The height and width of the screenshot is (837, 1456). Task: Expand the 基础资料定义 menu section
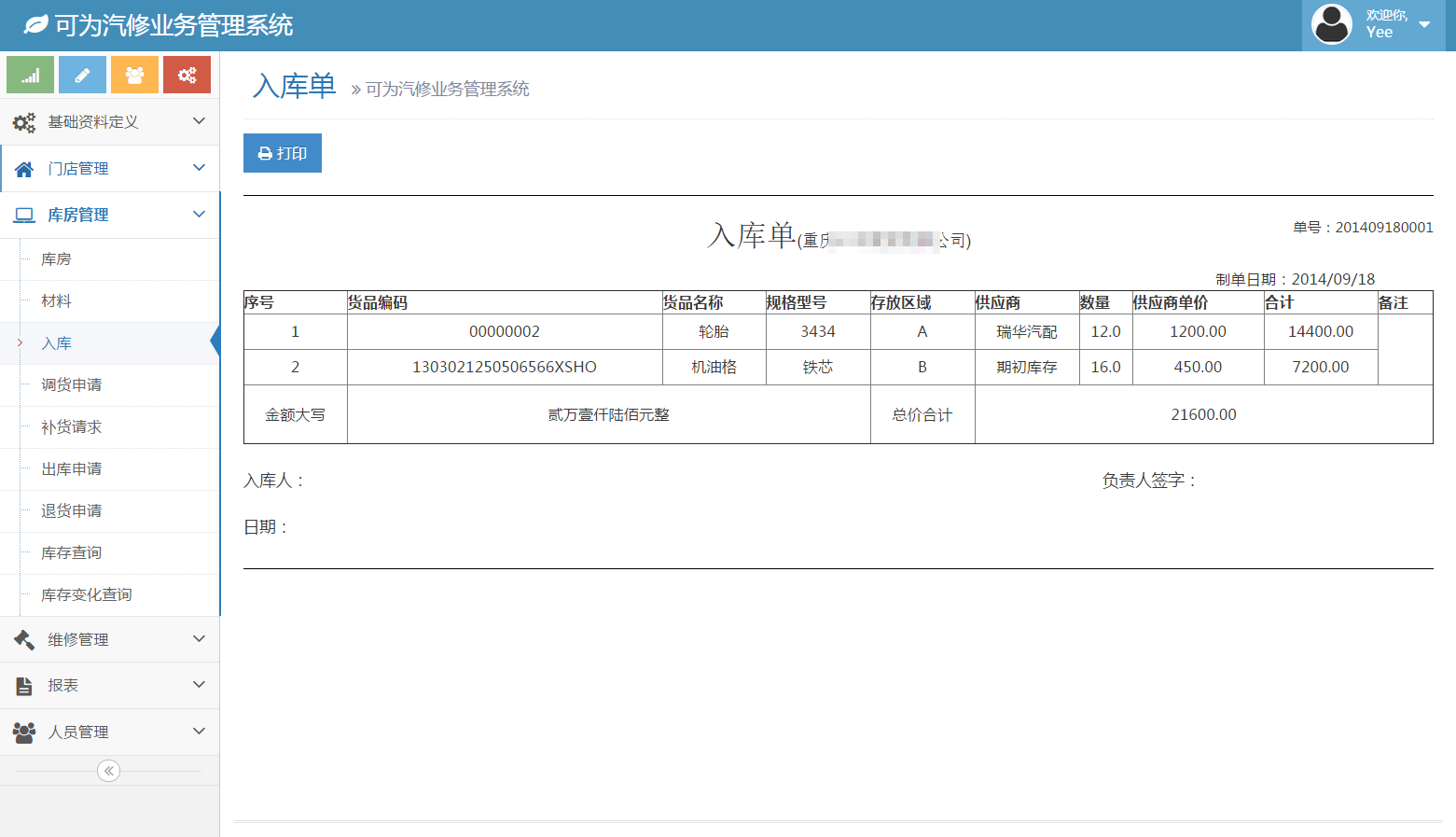pos(110,122)
